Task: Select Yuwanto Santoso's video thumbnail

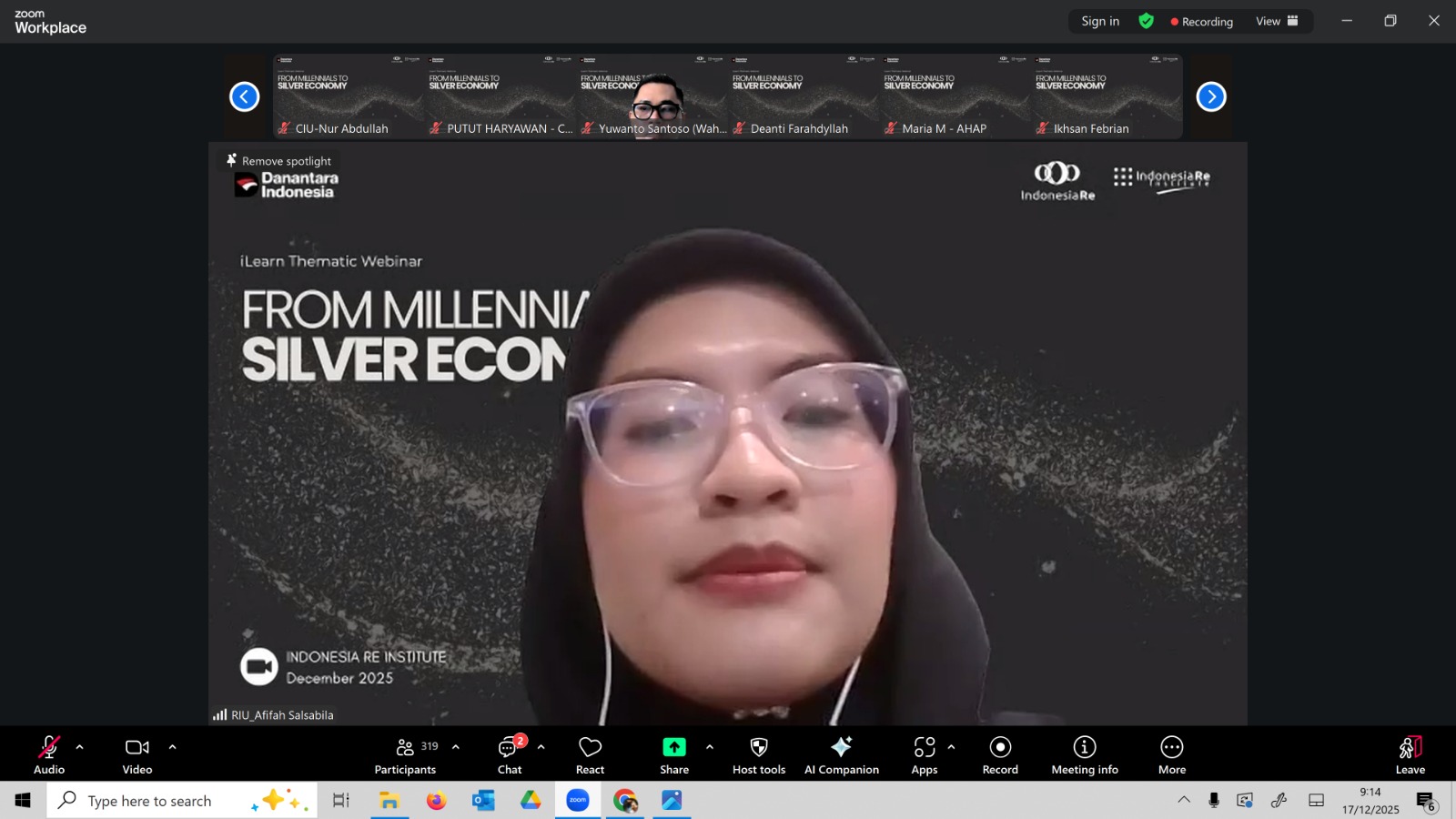Action: [x=652, y=96]
